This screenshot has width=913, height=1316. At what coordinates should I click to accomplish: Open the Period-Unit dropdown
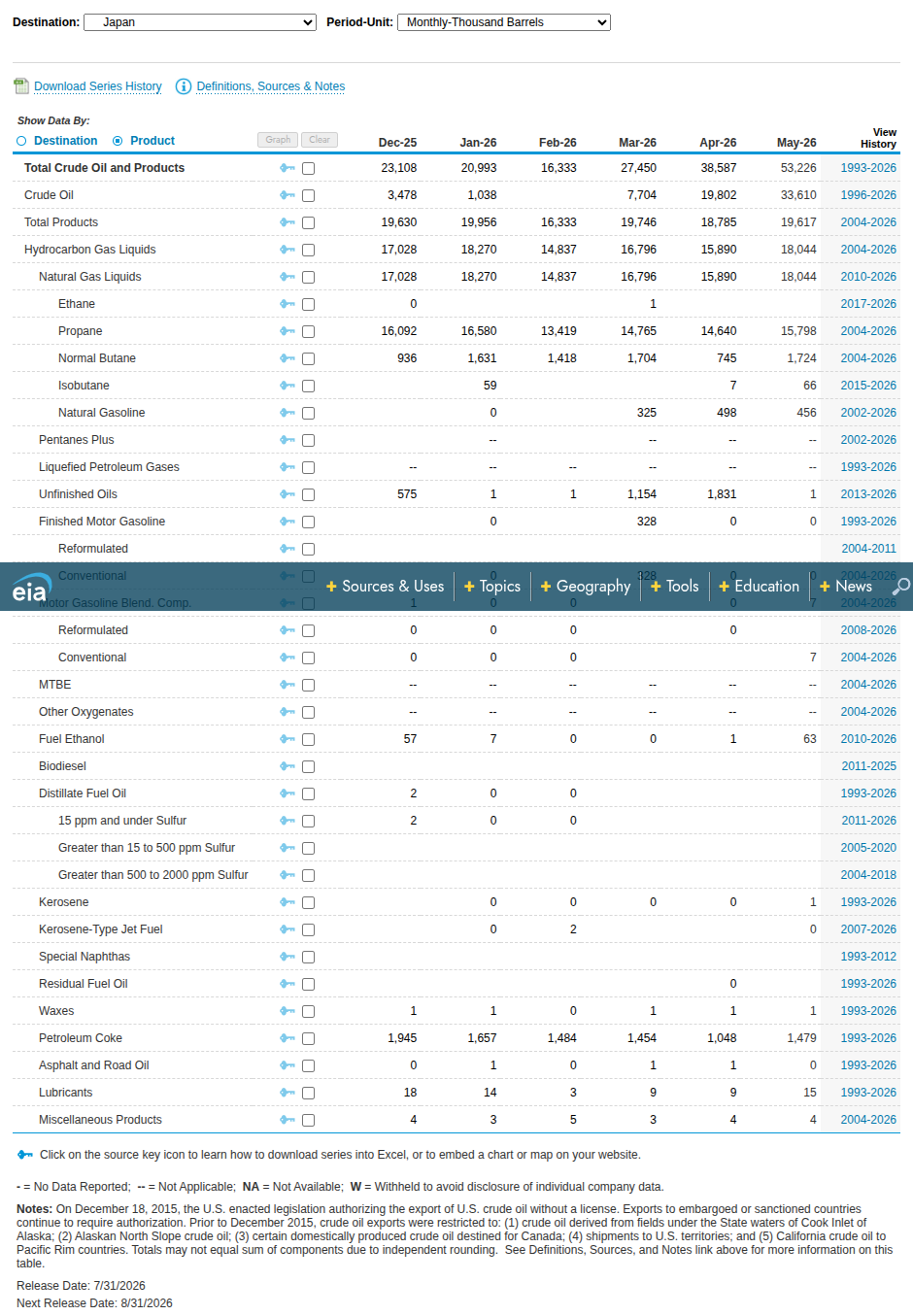click(504, 22)
